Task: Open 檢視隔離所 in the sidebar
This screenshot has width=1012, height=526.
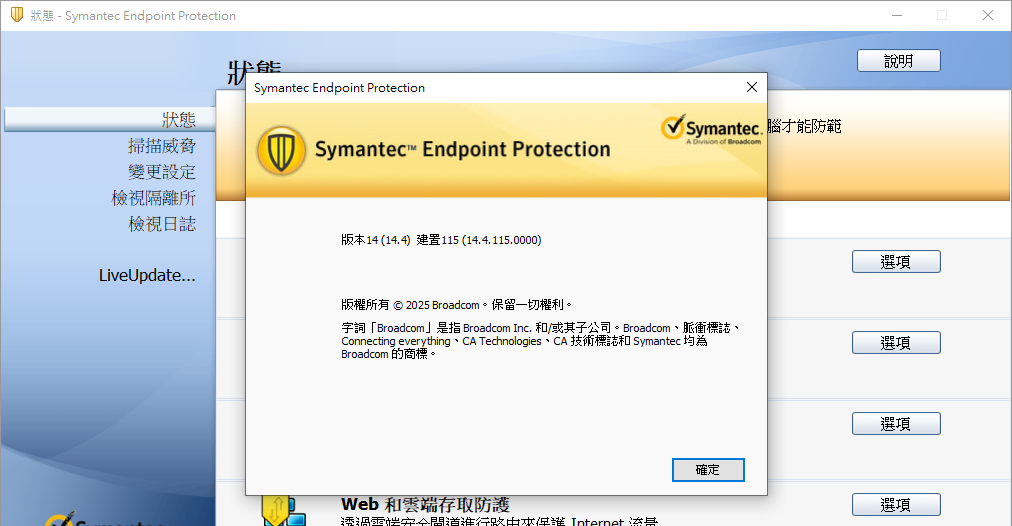Action: (153, 198)
